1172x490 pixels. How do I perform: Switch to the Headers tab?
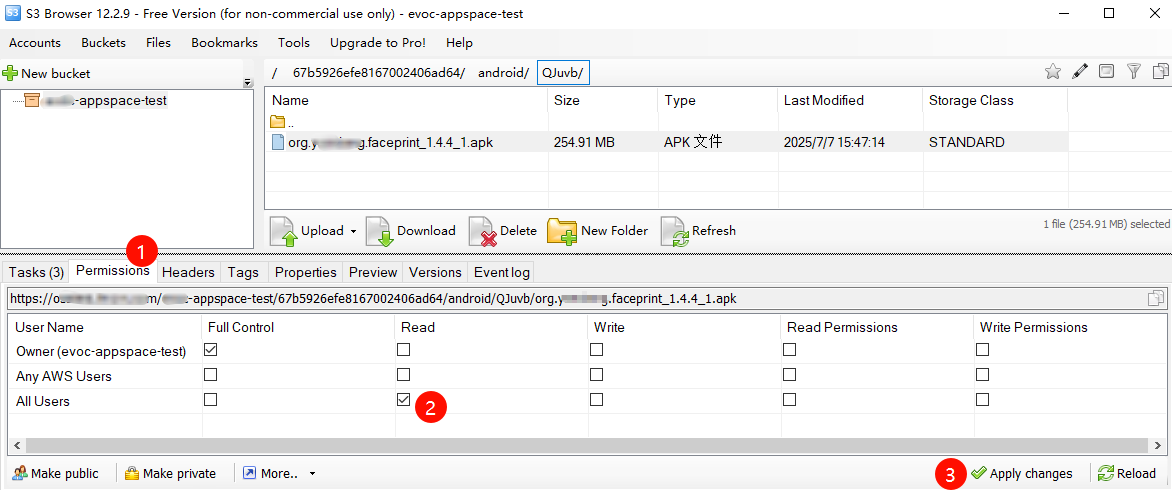188,273
